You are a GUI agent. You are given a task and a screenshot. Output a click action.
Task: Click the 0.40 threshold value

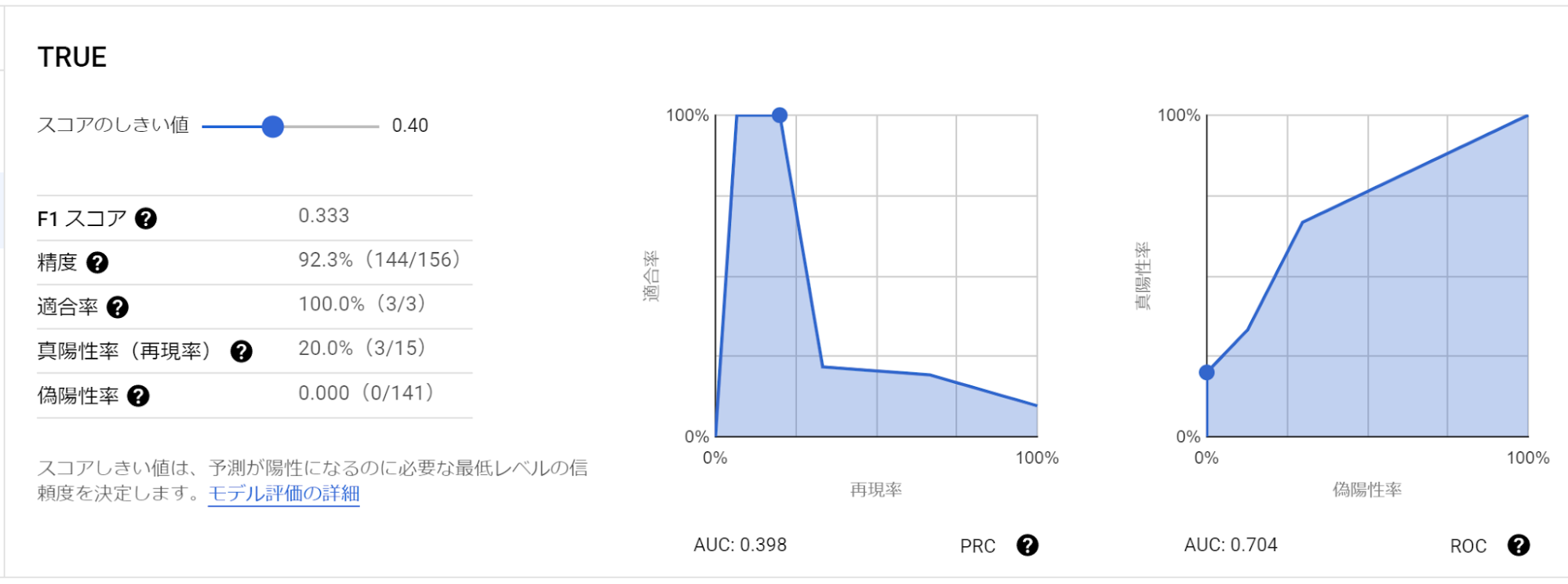tap(410, 126)
